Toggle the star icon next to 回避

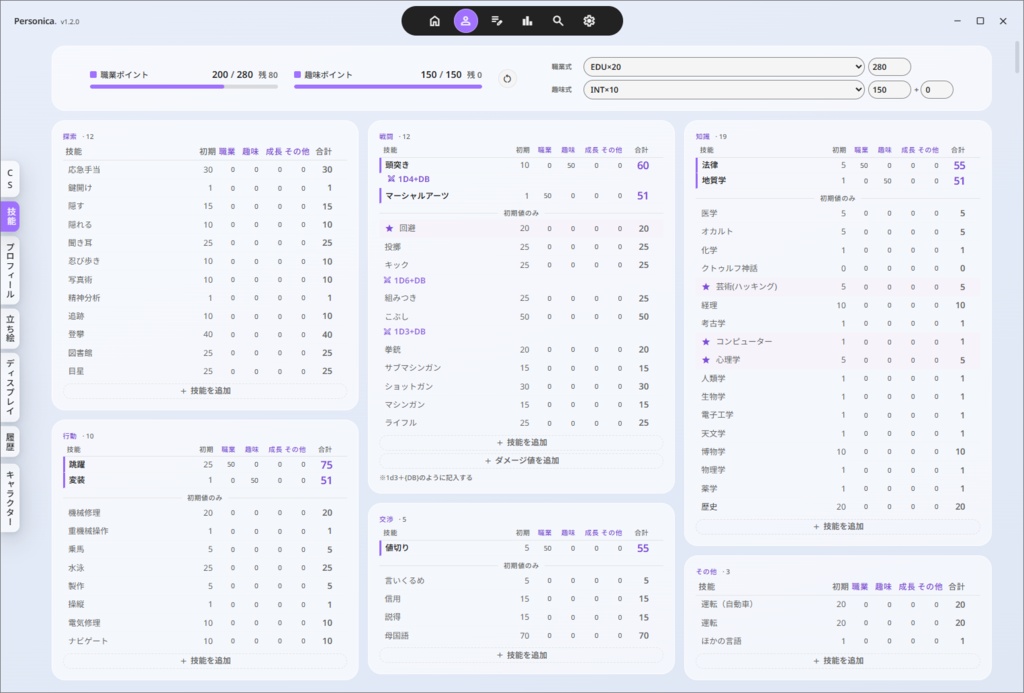(389, 229)
